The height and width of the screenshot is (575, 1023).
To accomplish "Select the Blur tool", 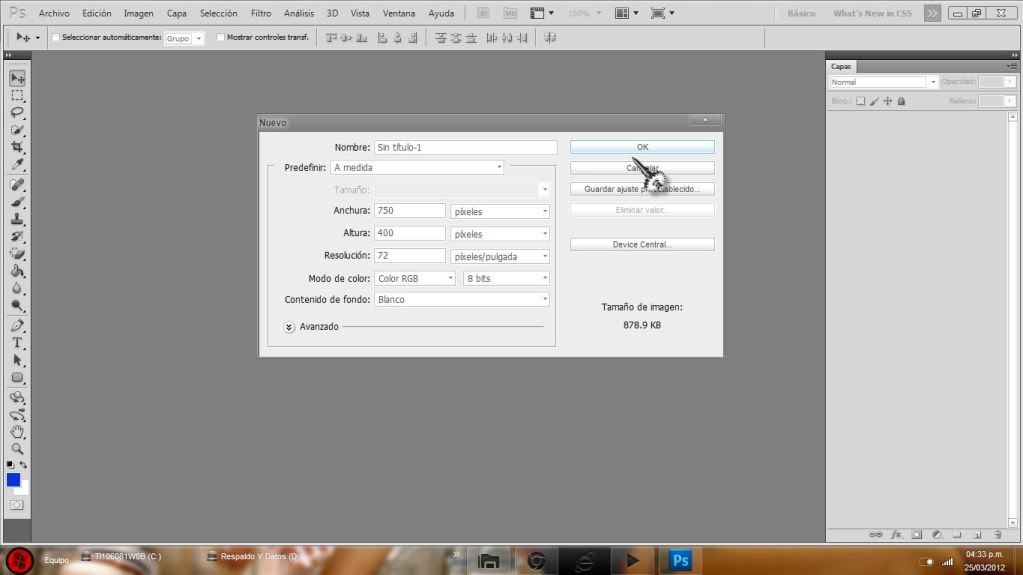I will [17, 288].
